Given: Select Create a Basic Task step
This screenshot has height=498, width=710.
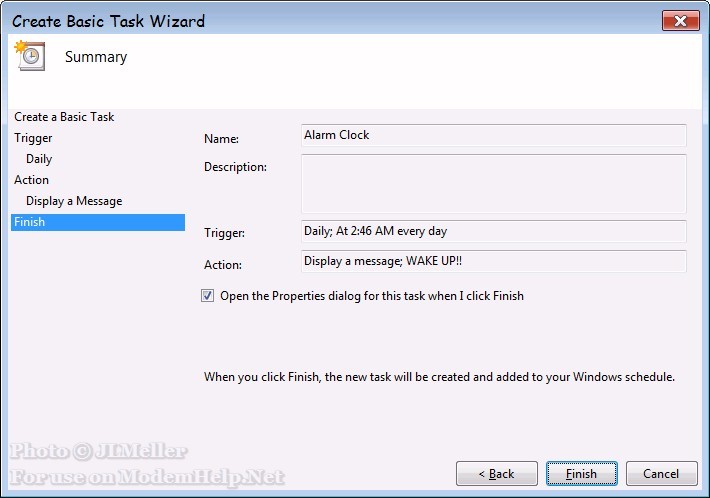Looking at the screenshot, I should pos(64,117).
